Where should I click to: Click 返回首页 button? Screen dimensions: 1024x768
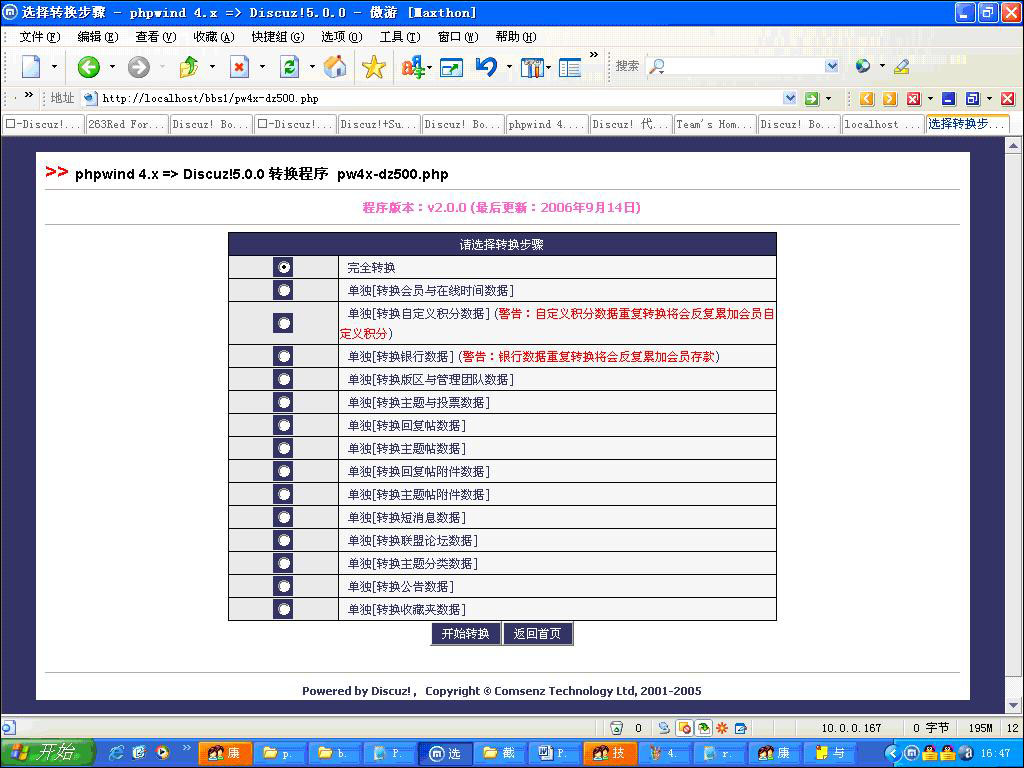coord(537,633)
